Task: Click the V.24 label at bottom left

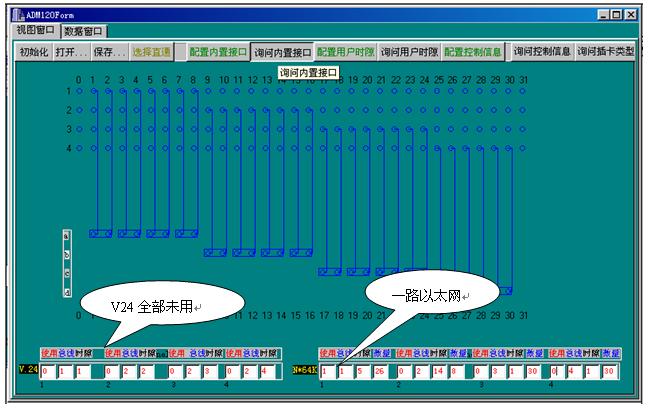Action: pyautogui.click(x=28, y=369)
